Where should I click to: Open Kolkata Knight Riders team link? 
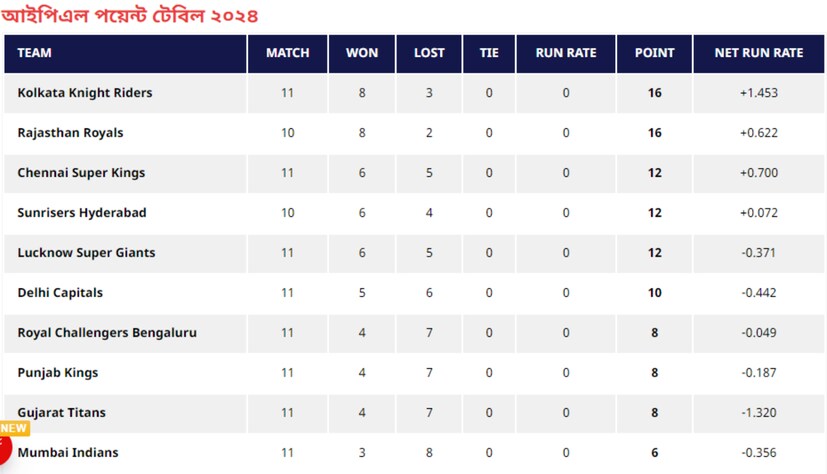pyautogui.click(x=85, y=93)
